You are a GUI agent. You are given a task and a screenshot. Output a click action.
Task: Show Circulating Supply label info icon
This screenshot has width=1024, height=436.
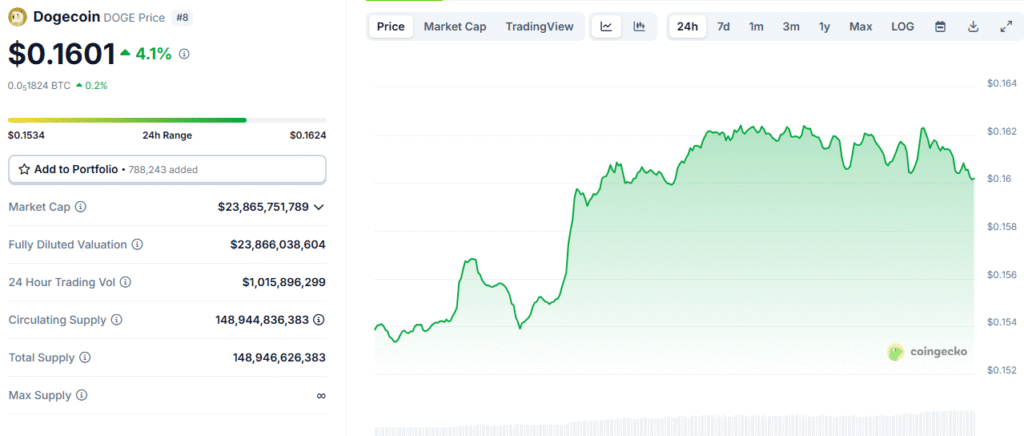tap(116, 320)
